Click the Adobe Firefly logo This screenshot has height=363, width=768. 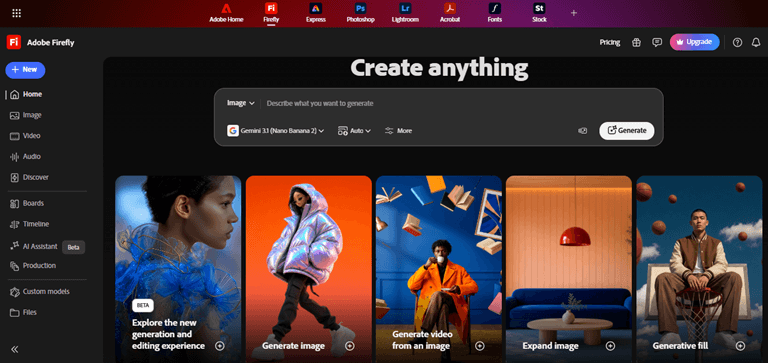[x=14, y=42]
